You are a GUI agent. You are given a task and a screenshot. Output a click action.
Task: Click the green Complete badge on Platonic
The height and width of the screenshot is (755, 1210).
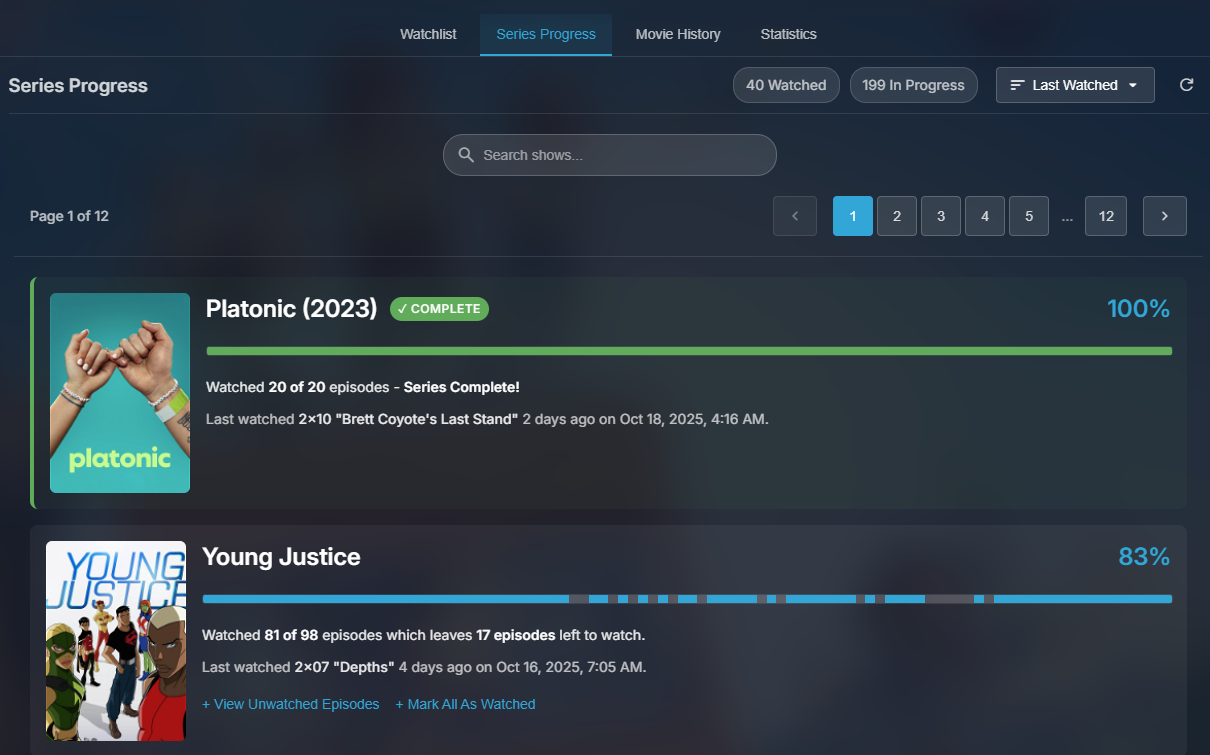point(439,309)
